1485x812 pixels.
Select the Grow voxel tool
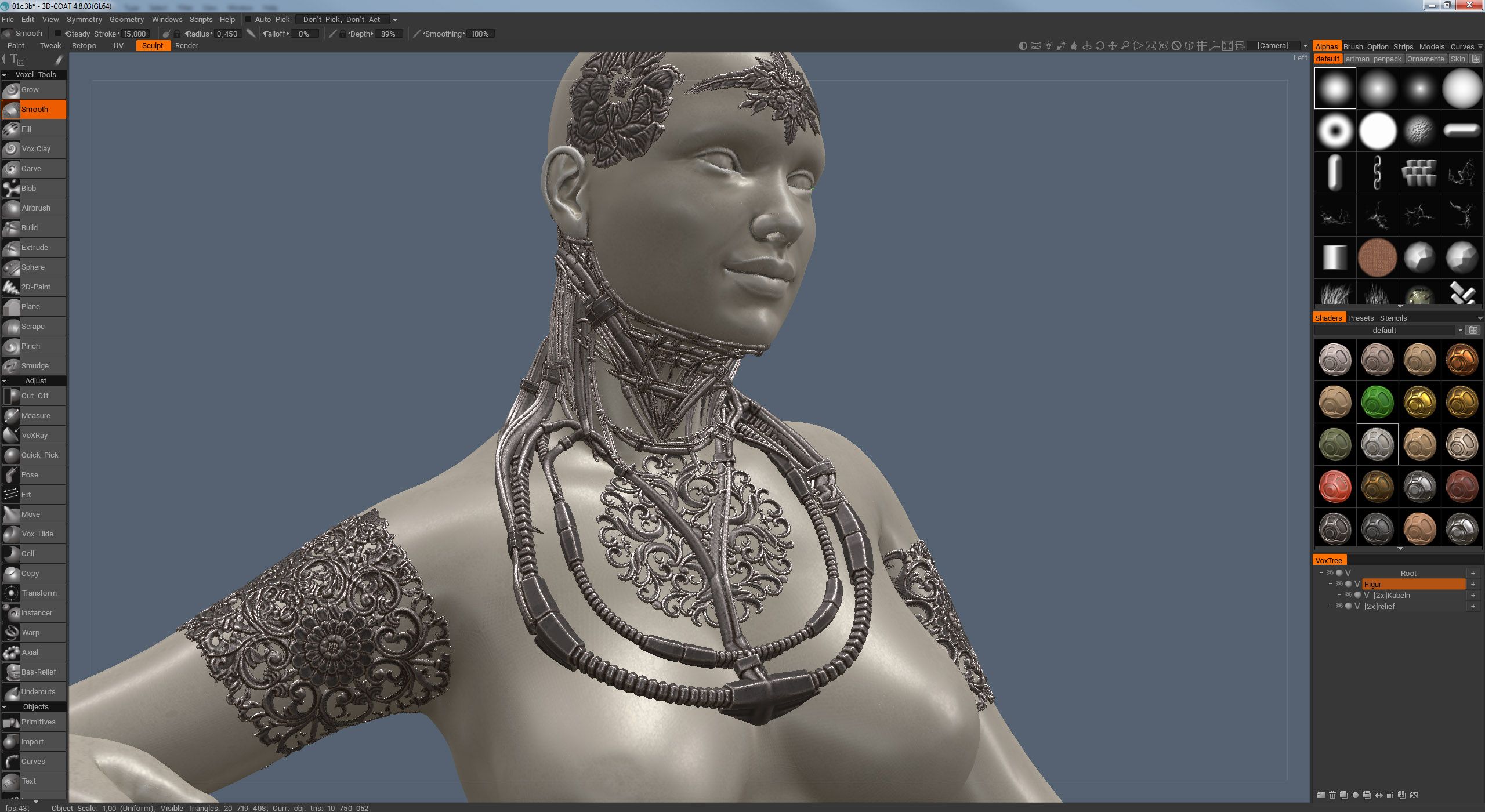coord(34,90)
